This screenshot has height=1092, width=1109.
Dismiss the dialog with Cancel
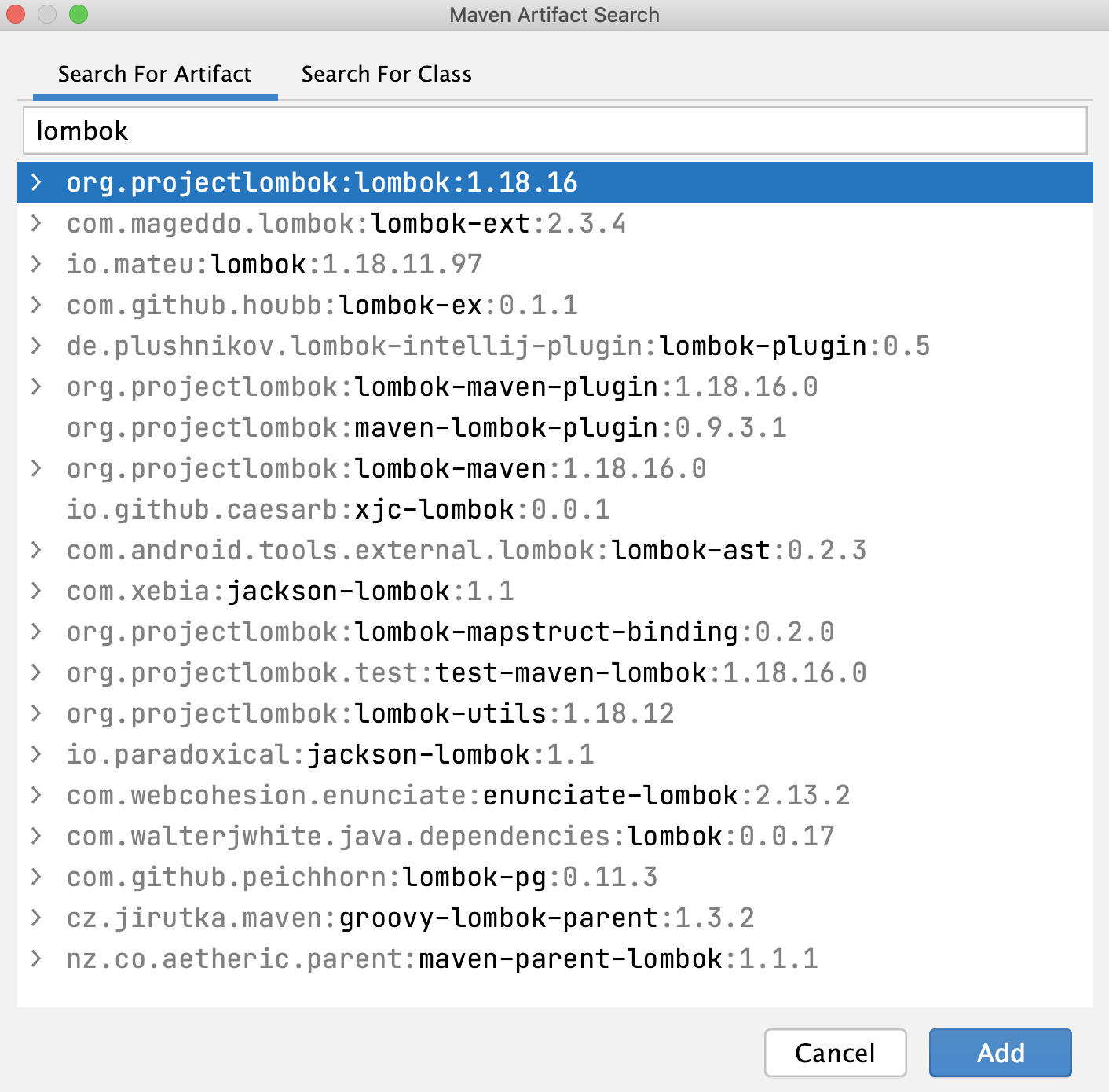click(x=835, y=1053)
